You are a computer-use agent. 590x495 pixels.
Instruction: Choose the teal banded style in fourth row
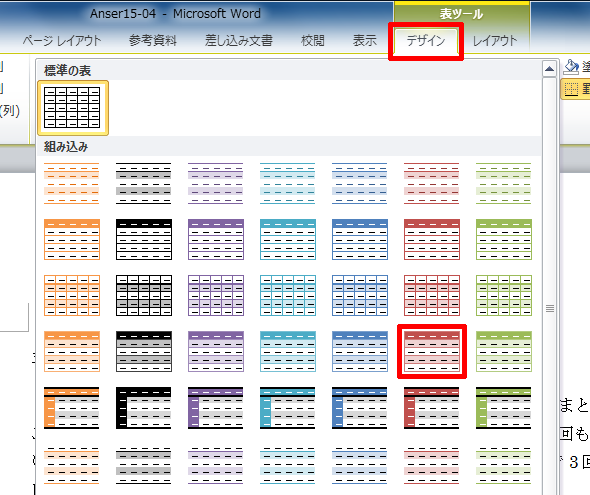(288, 351)
